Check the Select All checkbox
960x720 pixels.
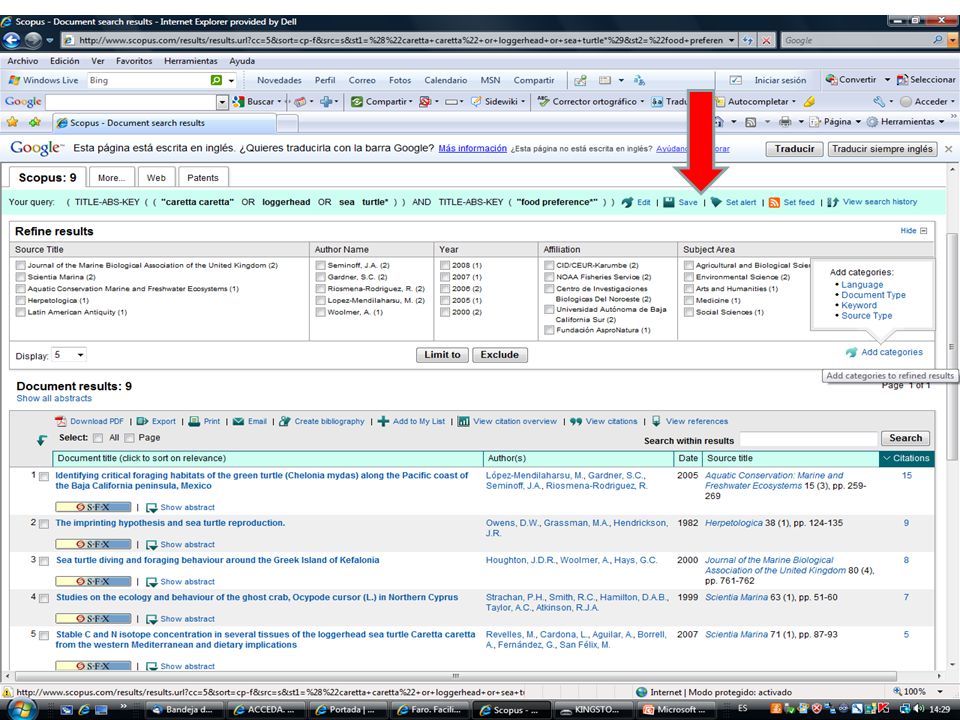tap(98, 438)
